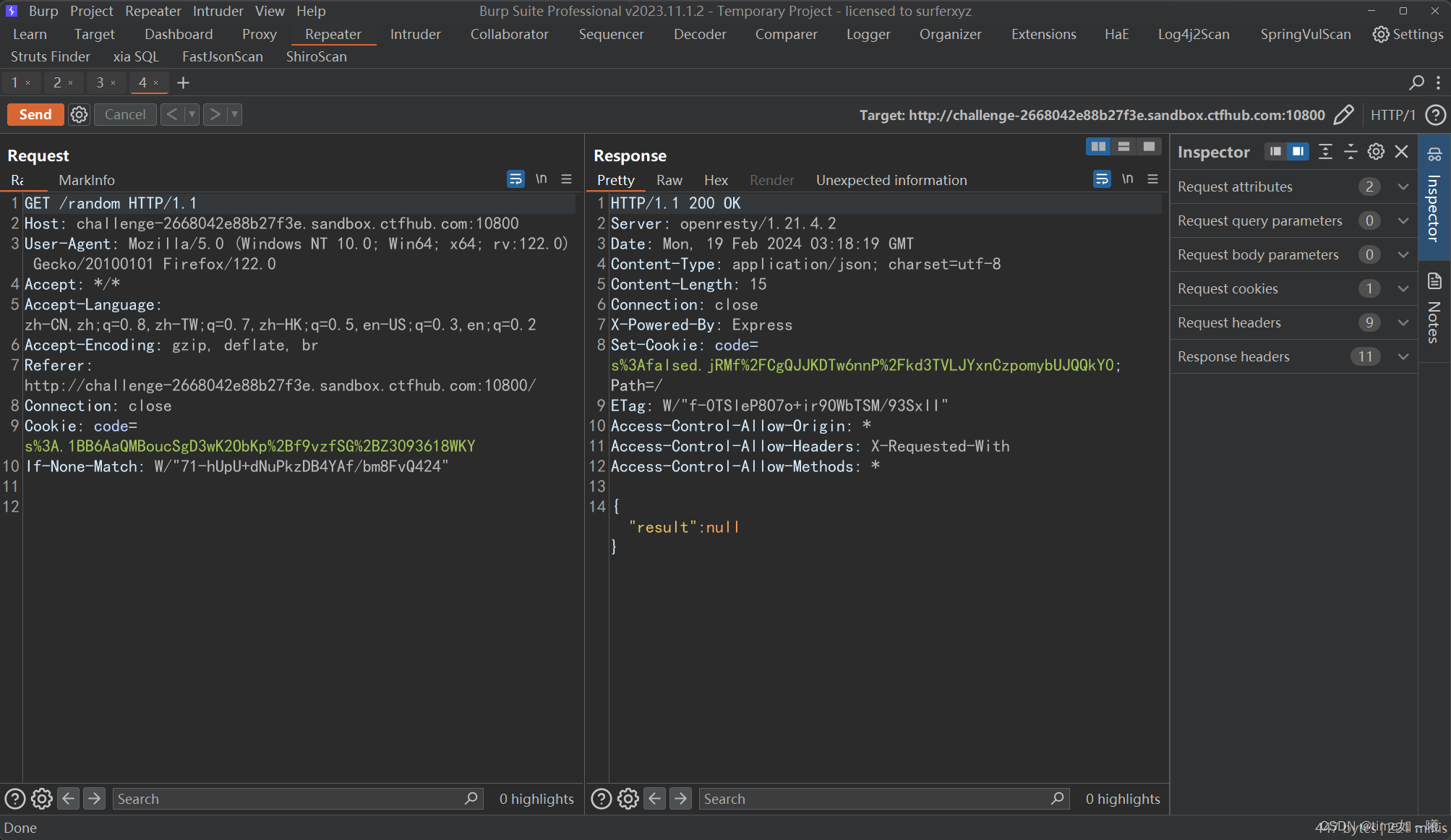Screen dimensions: 1451x840
Task: Click the Cancel button
Action: coord(124,114)
